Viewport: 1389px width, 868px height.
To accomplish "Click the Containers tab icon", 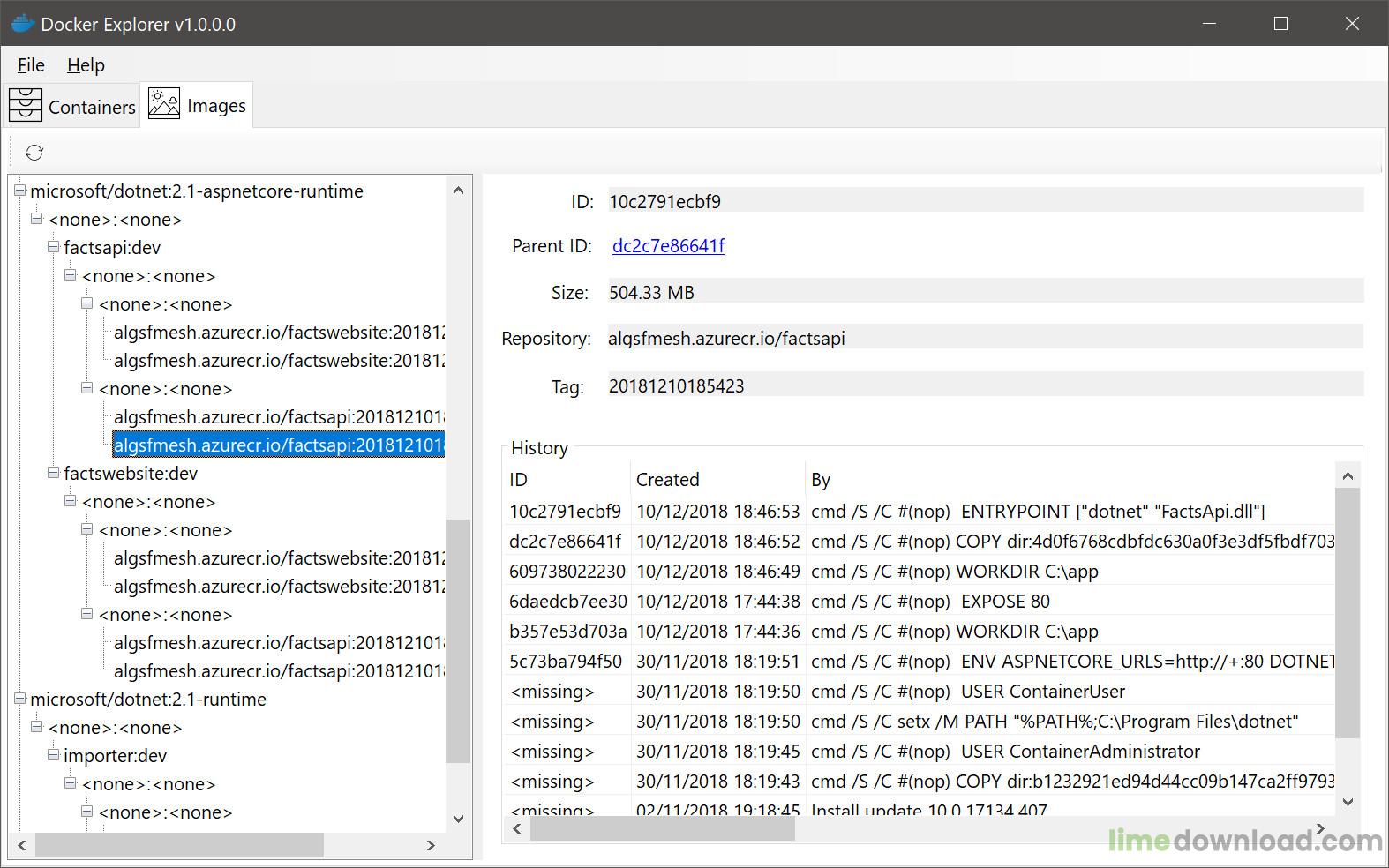I will 26,105.
